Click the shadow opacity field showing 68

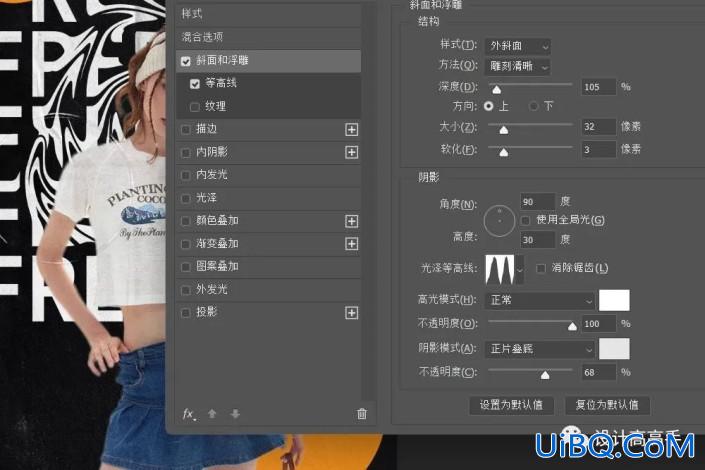pyautogui.click(x=598, y=372)
